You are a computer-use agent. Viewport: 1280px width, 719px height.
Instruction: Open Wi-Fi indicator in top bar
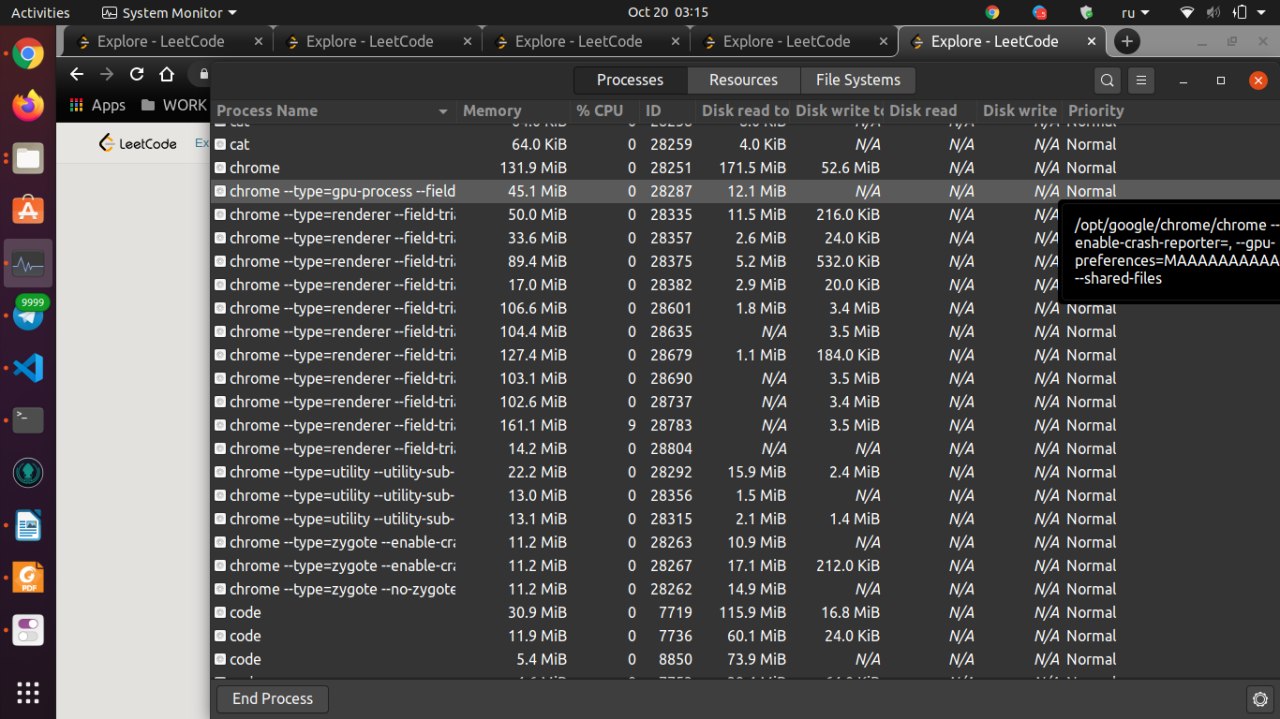(1187, 13)
